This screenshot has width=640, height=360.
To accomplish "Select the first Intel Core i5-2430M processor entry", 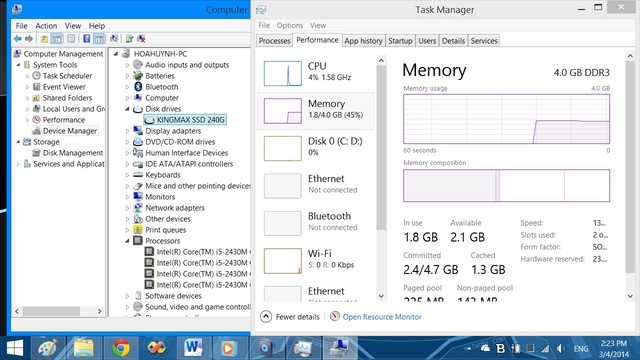I will coord(203,252).
